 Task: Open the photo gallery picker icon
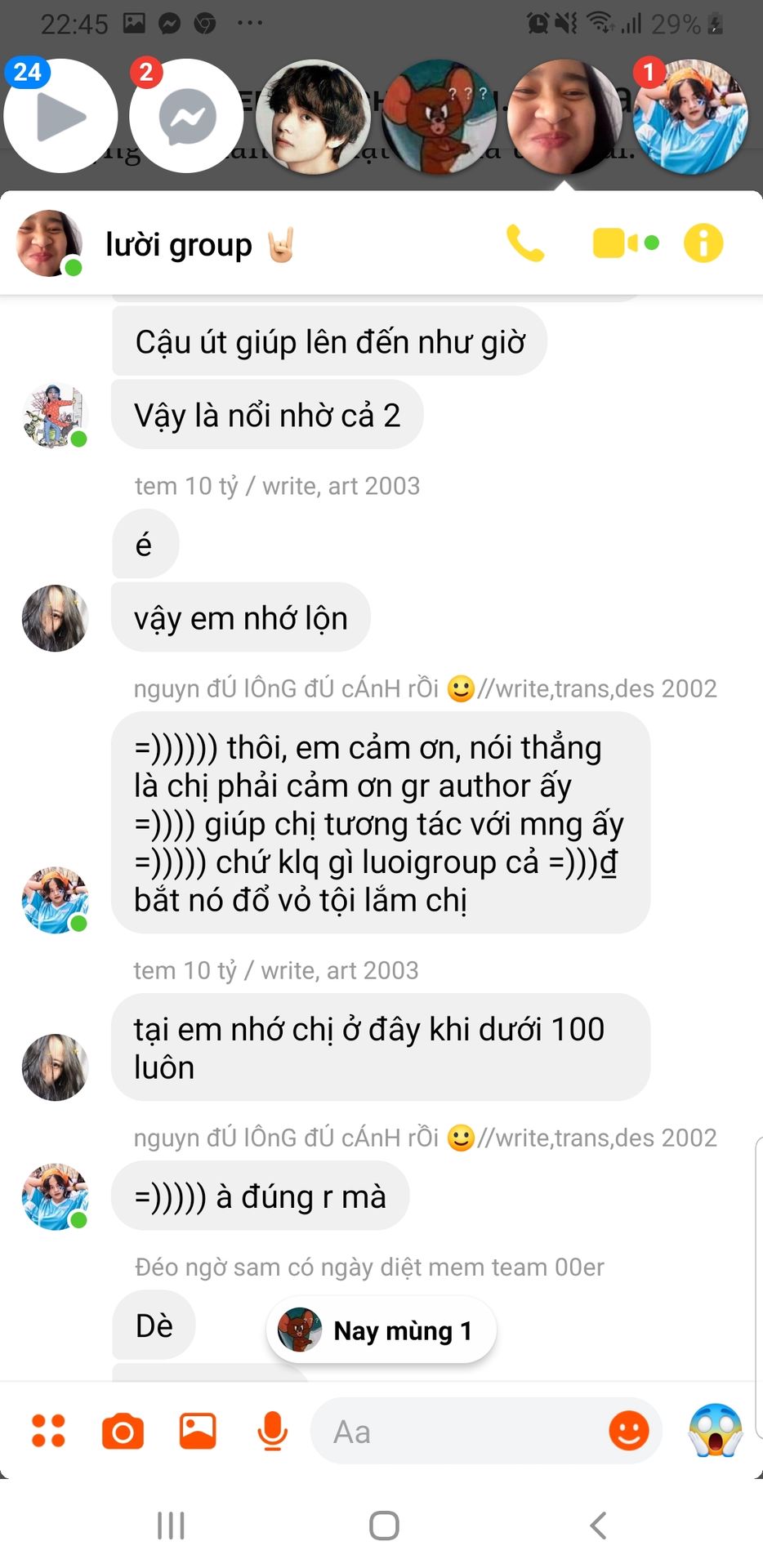[198, 1432]
